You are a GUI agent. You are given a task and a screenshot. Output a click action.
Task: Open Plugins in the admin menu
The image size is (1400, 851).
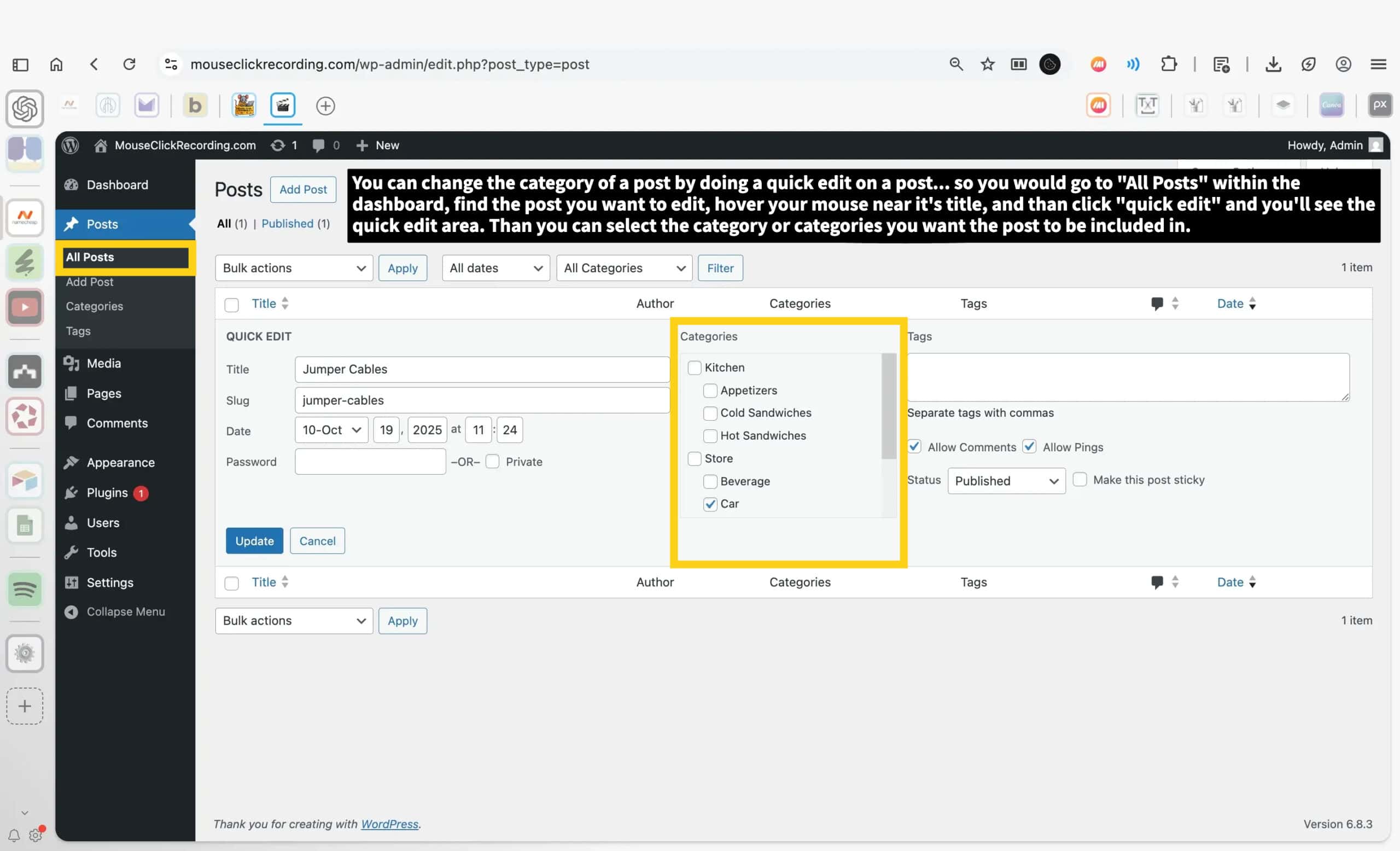[x=107, y=493]
